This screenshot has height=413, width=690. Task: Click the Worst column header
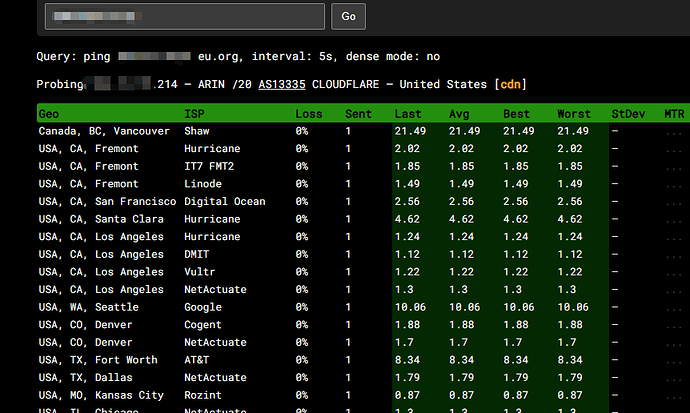click(x=574, y=114)
